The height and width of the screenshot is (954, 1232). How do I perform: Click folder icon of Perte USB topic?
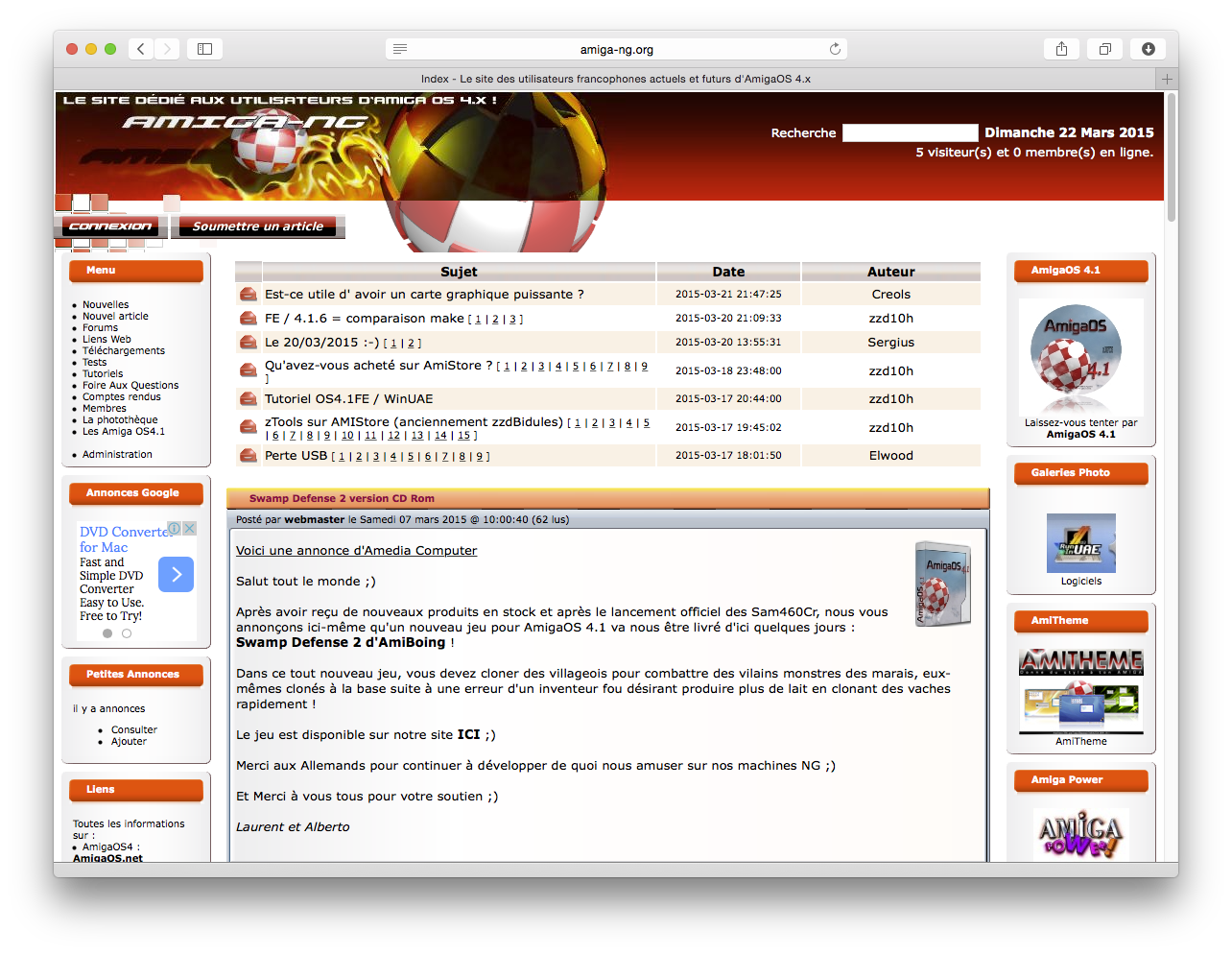click(x=249, y=456)
